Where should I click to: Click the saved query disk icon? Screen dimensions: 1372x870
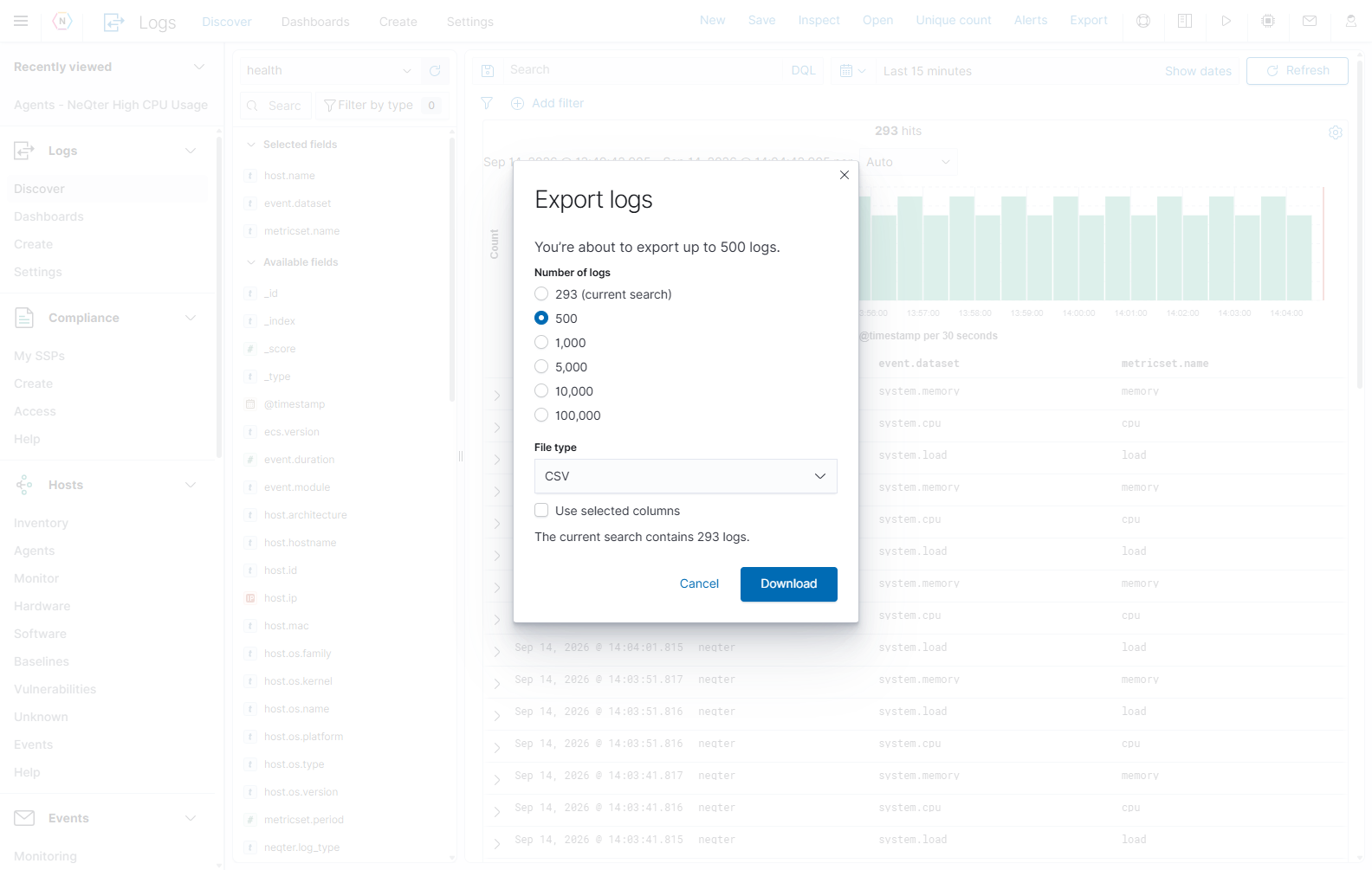pyautogui.click(x=488, y=71)
